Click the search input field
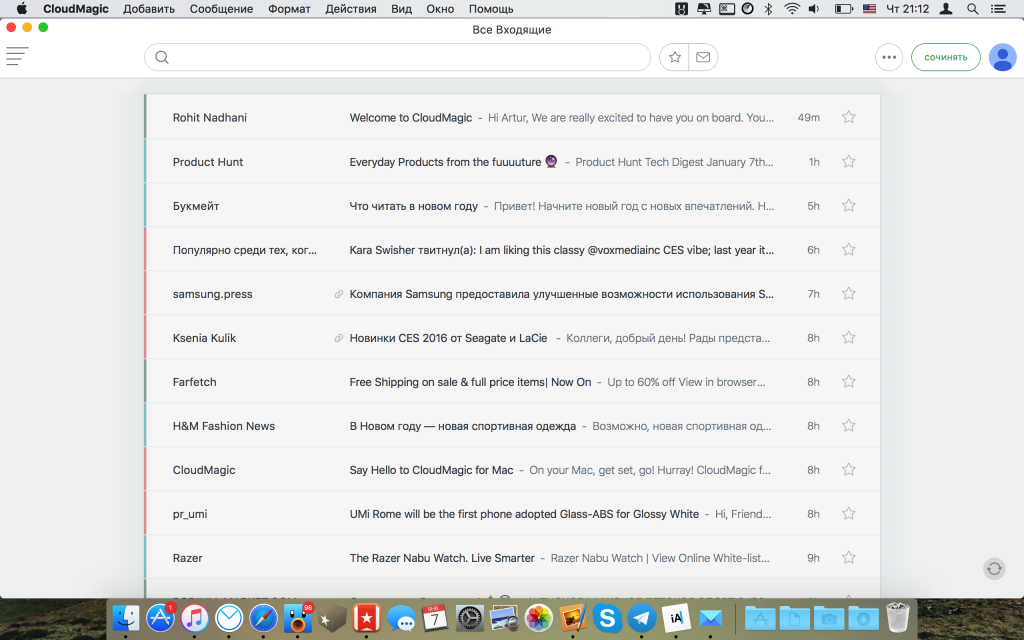Screen dimensions: 1024x640 click(x=400, y=57)
